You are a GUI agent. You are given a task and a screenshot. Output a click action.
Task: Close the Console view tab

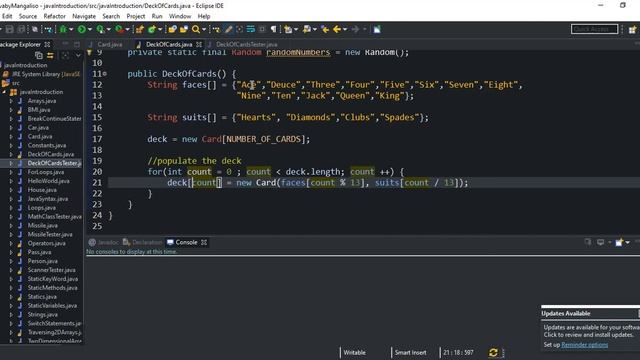pos(204,242)
